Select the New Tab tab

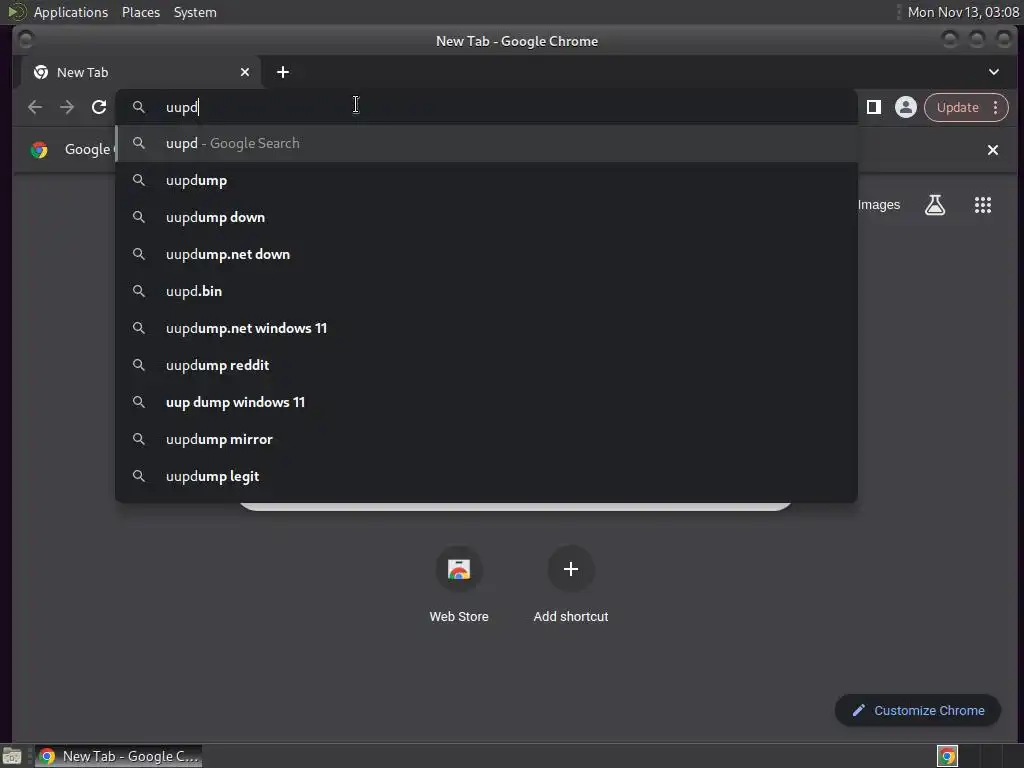click(x=140, y=72)
